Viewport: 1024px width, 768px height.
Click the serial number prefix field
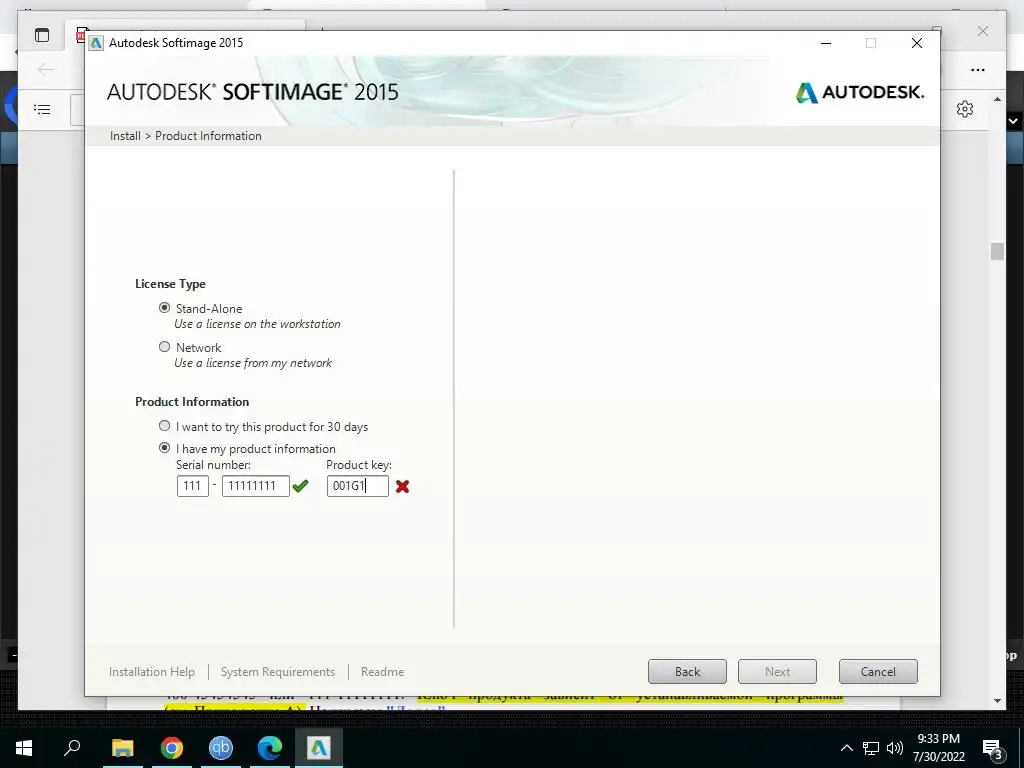coord(193,486)
